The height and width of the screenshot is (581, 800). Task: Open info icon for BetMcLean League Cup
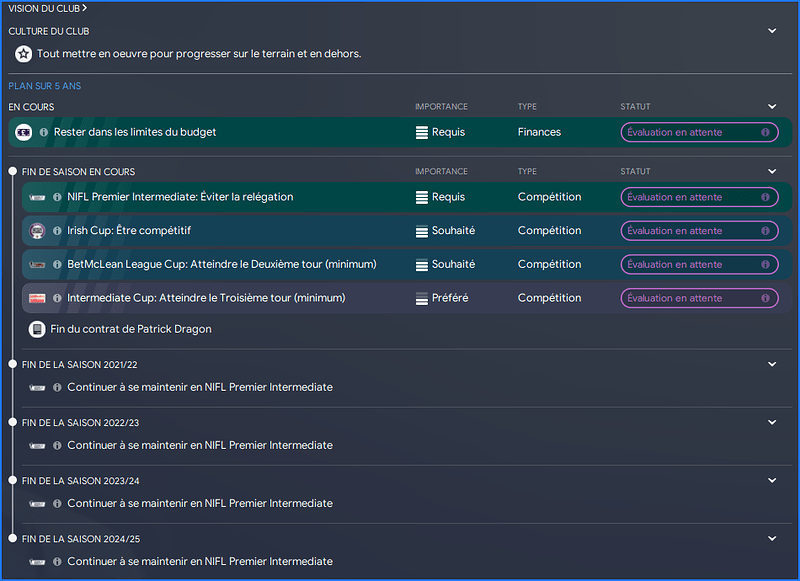click(57, 264)
